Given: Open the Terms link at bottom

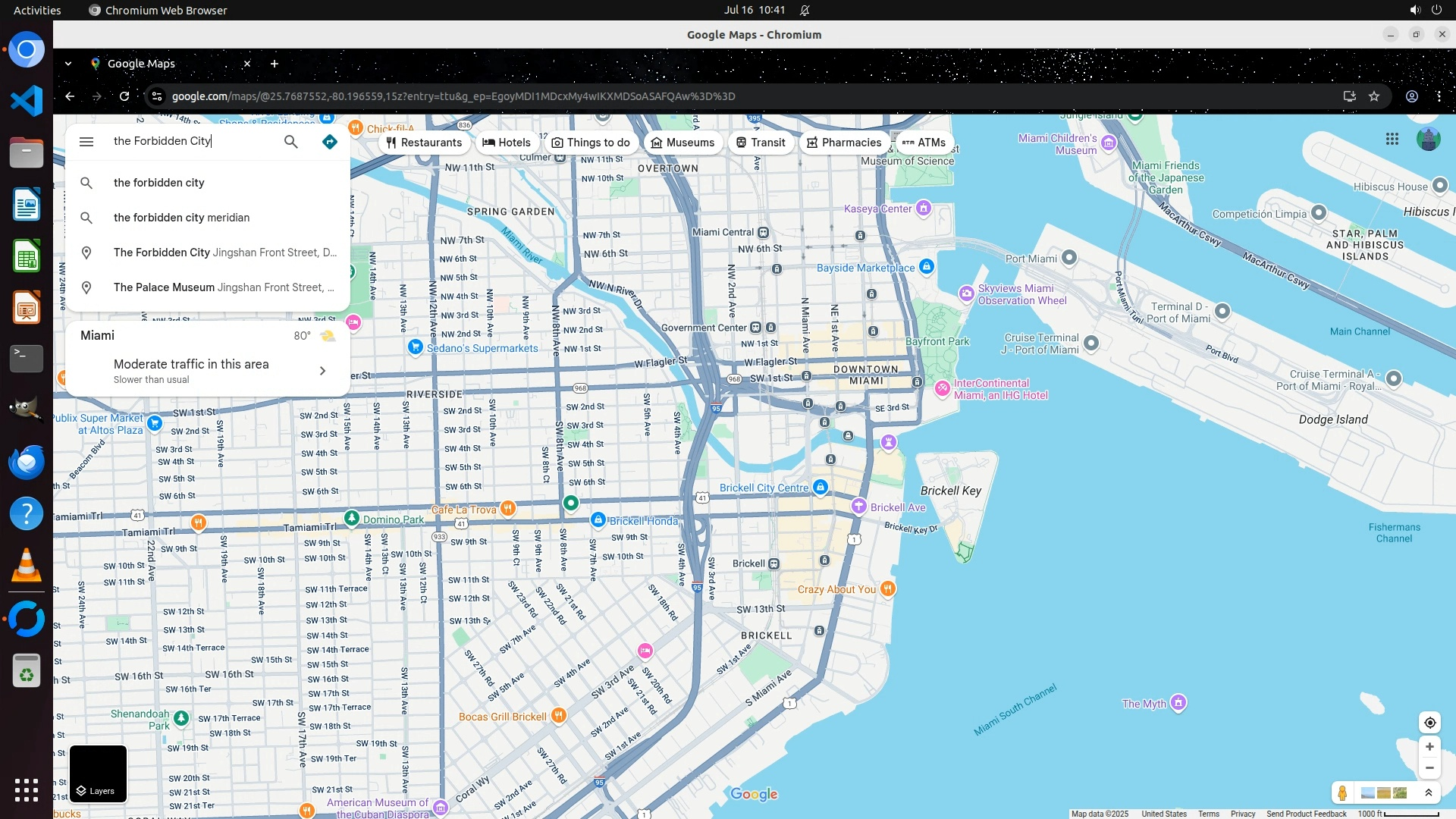Looking at the screenshot, I should 1208,814.
